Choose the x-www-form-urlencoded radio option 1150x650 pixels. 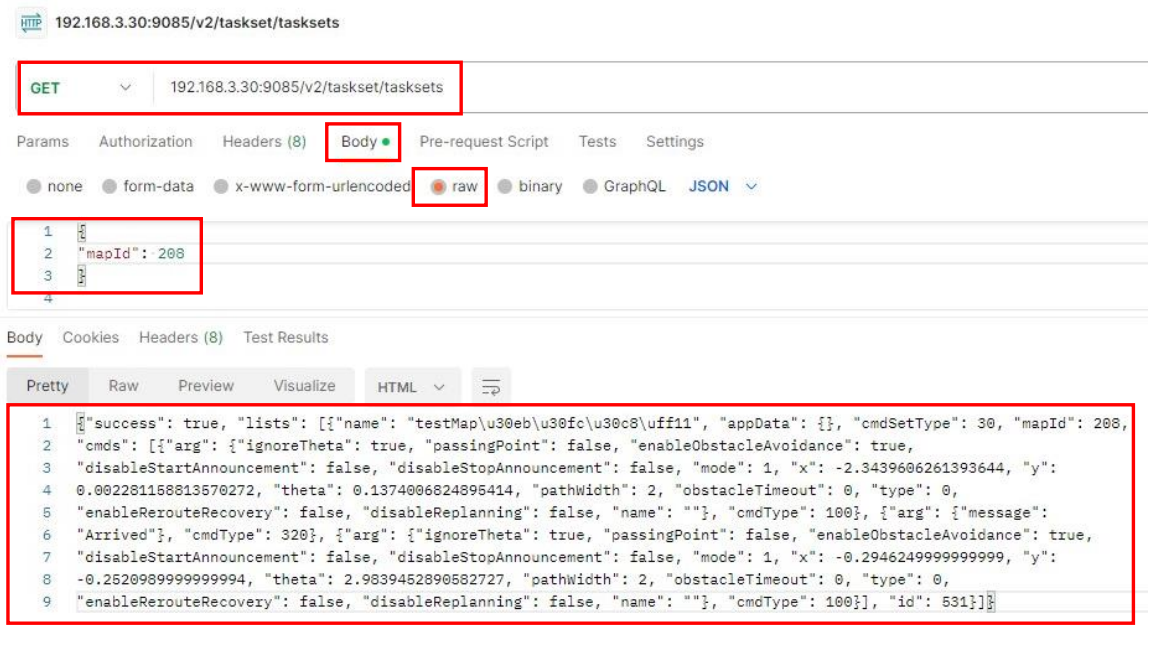pos(219,187)
